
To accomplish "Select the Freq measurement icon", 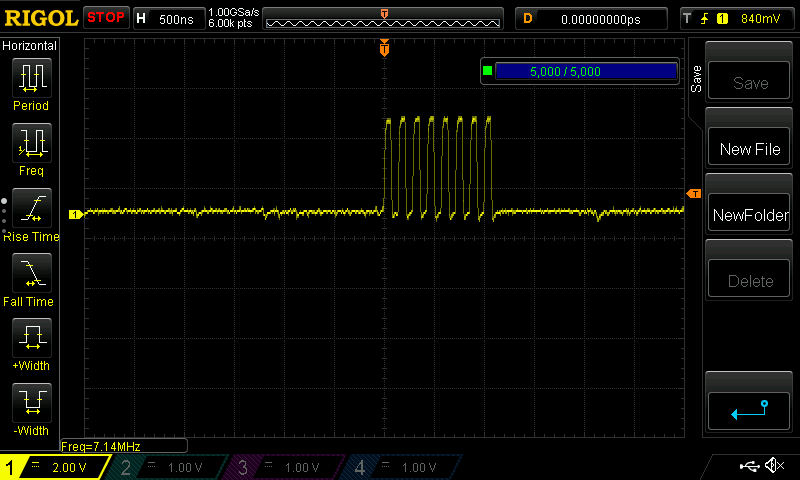I will pos(31,141).
